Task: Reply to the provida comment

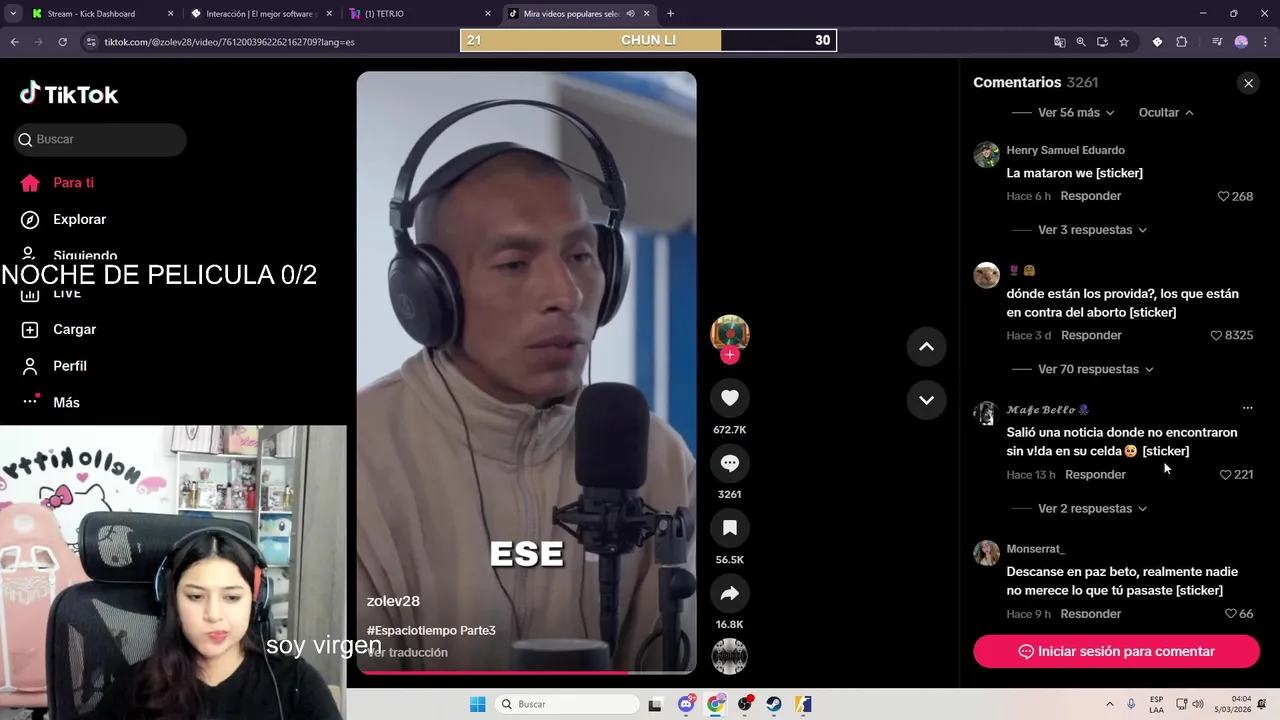Action: pos(1091,335)
